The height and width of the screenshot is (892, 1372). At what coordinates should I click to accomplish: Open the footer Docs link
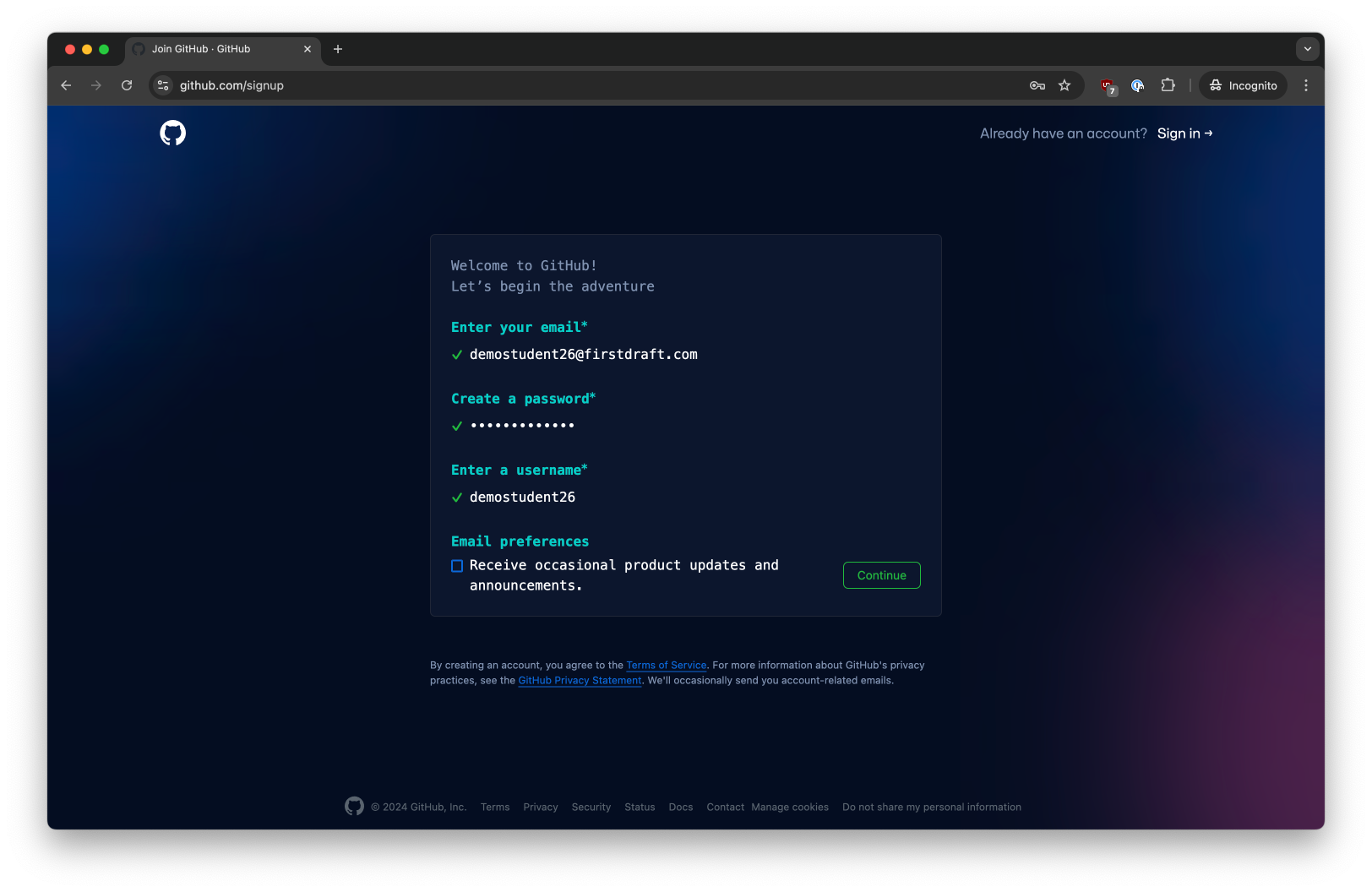[681, 808]
